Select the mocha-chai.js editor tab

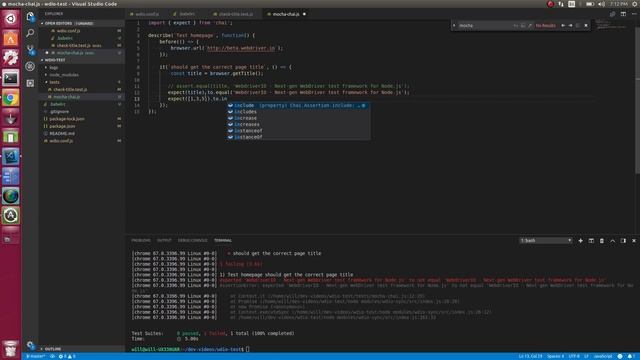coord(286,14)
